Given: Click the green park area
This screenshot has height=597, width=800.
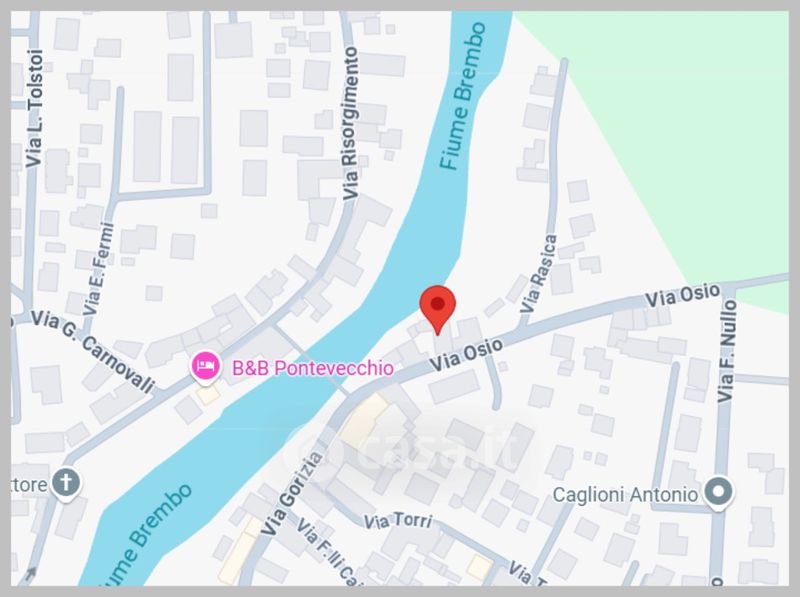Looking at the screenshot, I should [684, 128].
